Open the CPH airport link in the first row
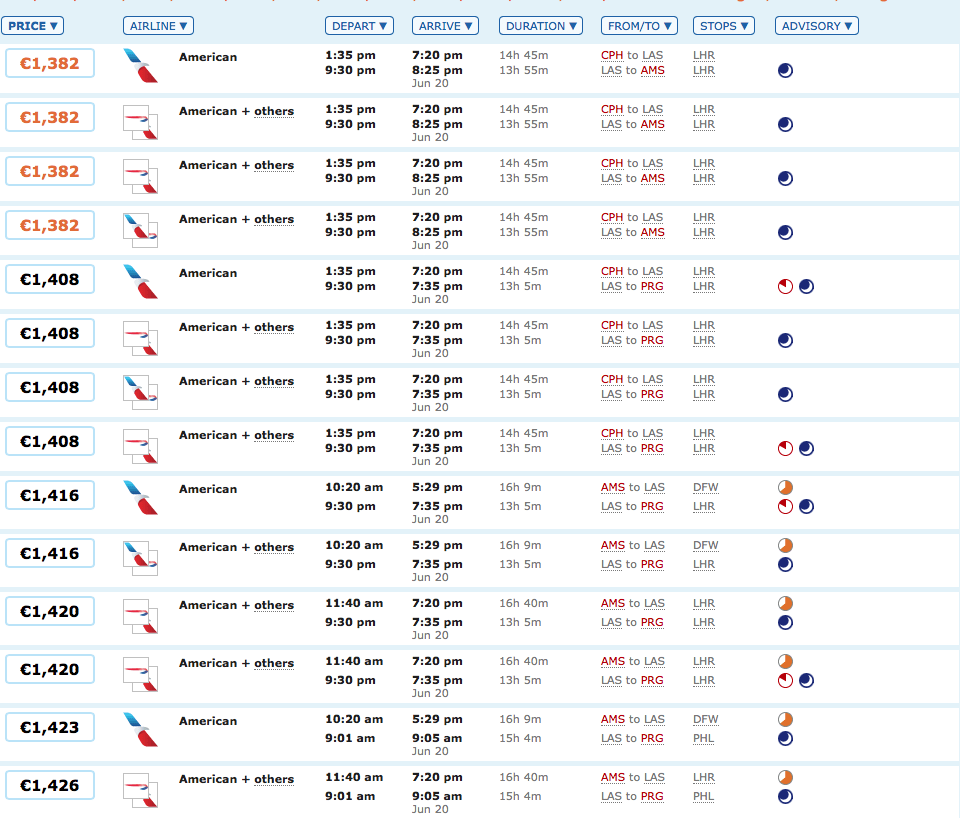This screenshot has width=960, height=818. pyautogui.click(x=611, y=57)
